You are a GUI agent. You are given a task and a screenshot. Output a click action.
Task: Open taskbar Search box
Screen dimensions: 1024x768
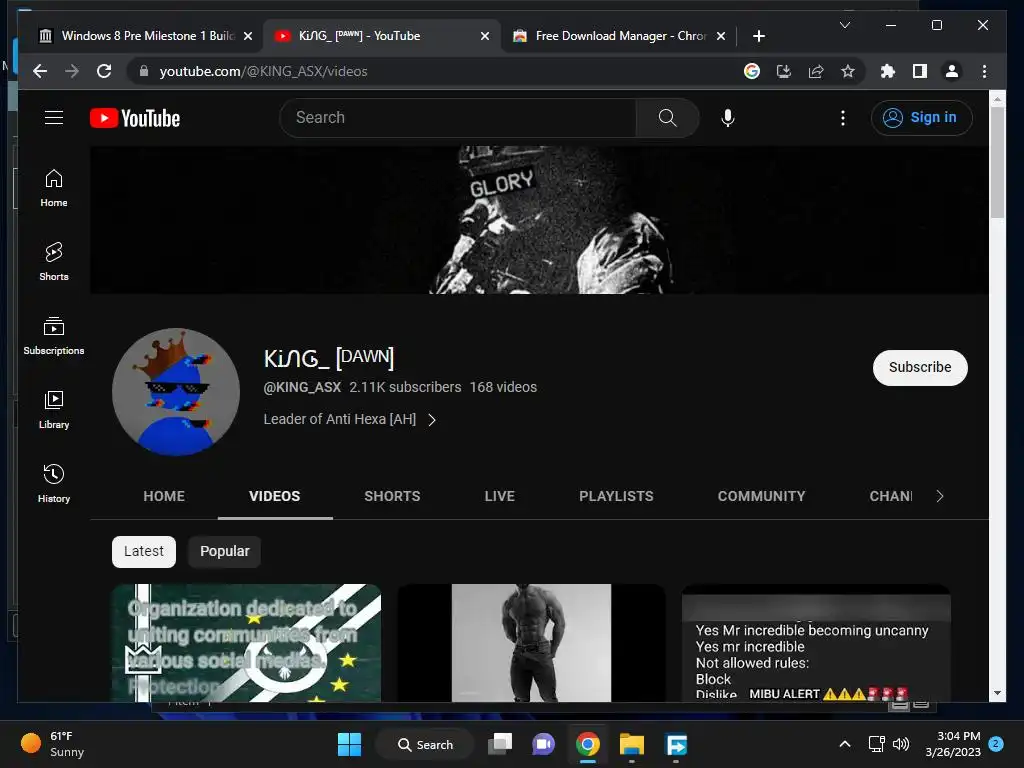coord(425,744)
